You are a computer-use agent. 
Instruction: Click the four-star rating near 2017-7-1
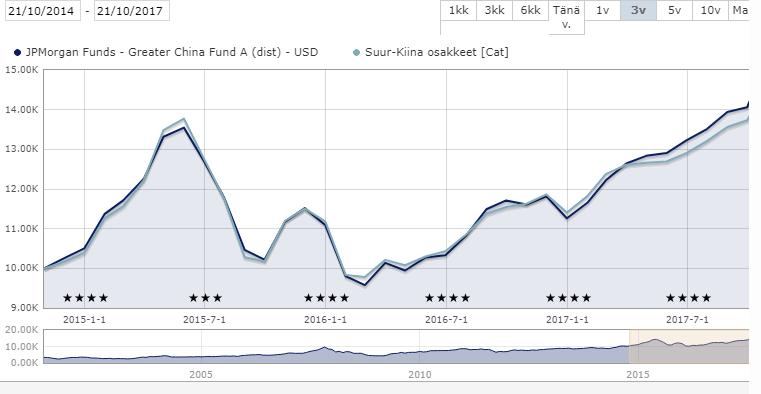point(688,298)
